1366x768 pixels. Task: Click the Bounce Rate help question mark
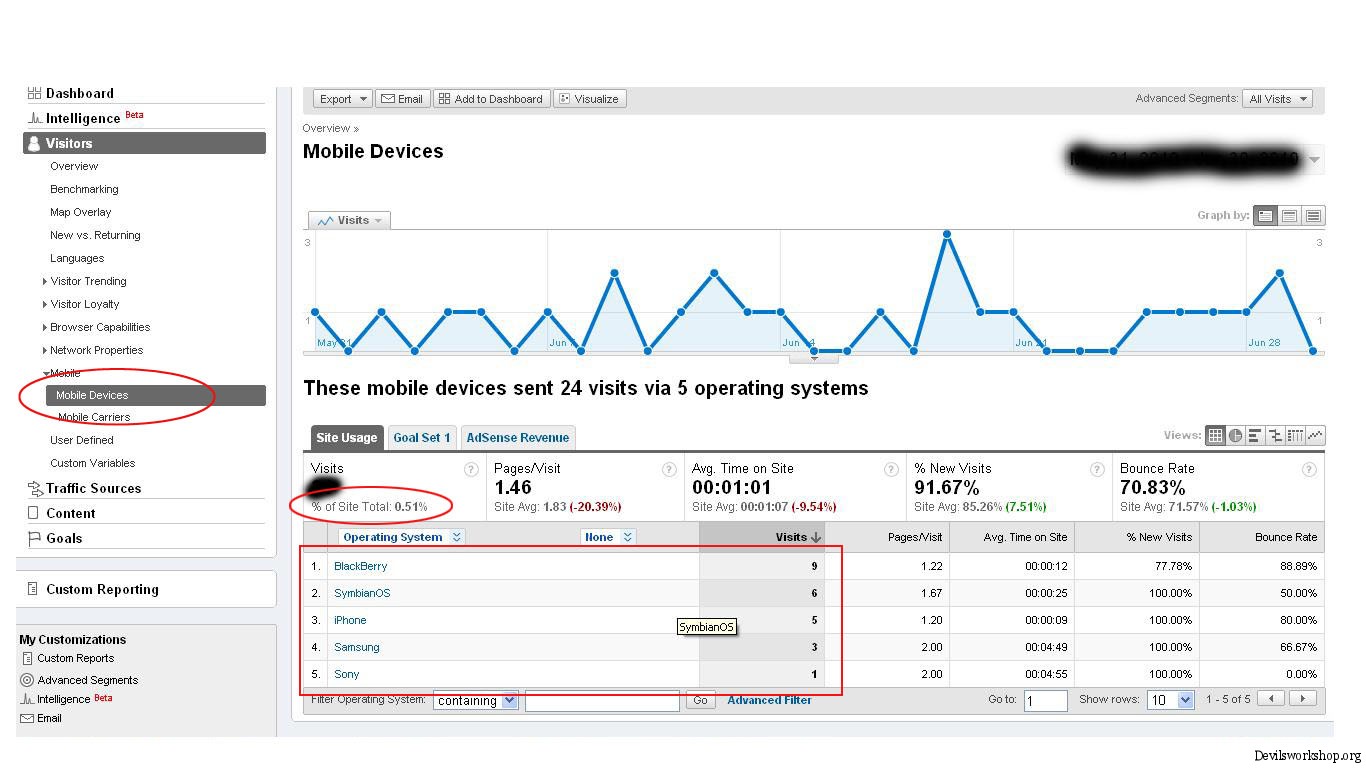tap(1308, 469)
